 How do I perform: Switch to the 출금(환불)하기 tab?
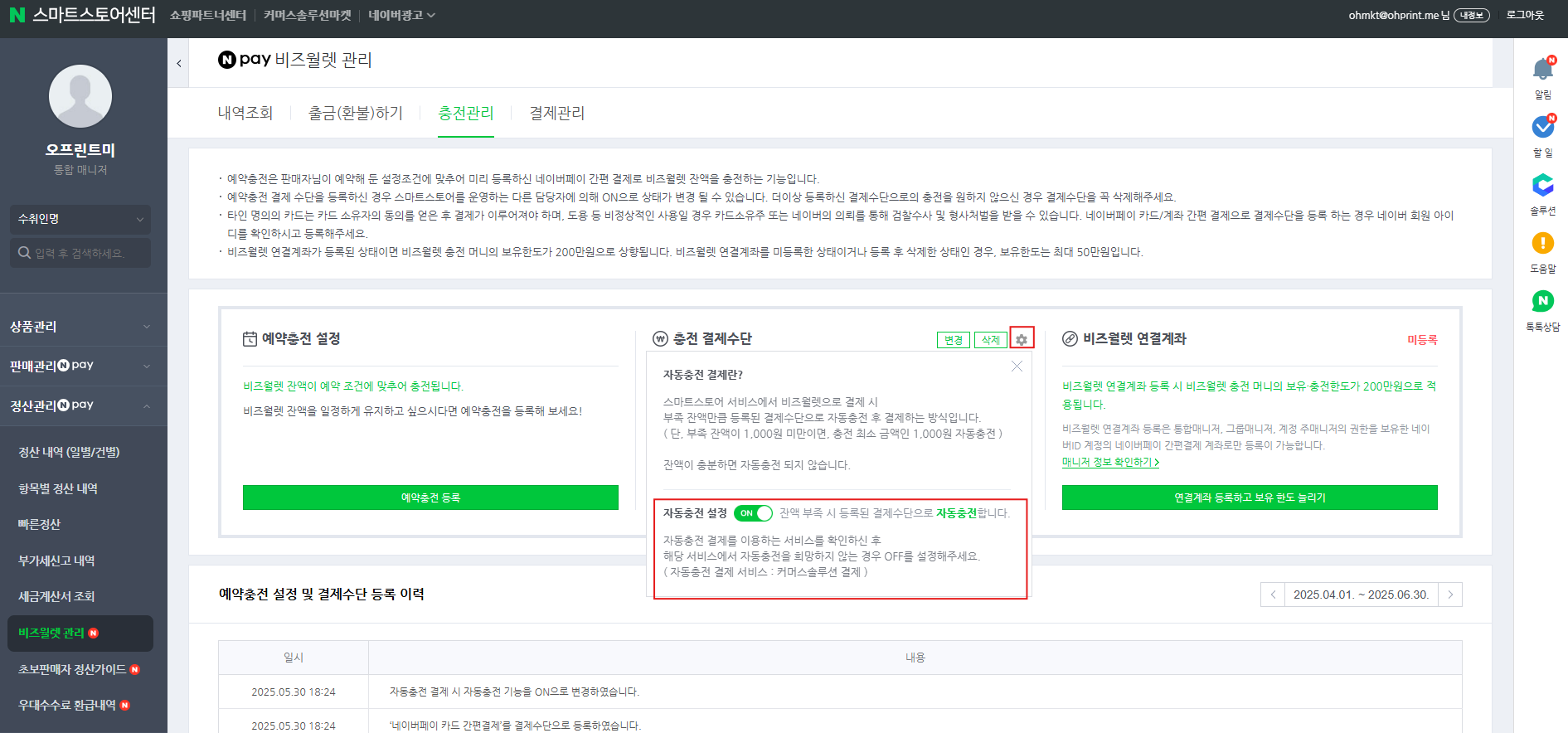(356, 113)
